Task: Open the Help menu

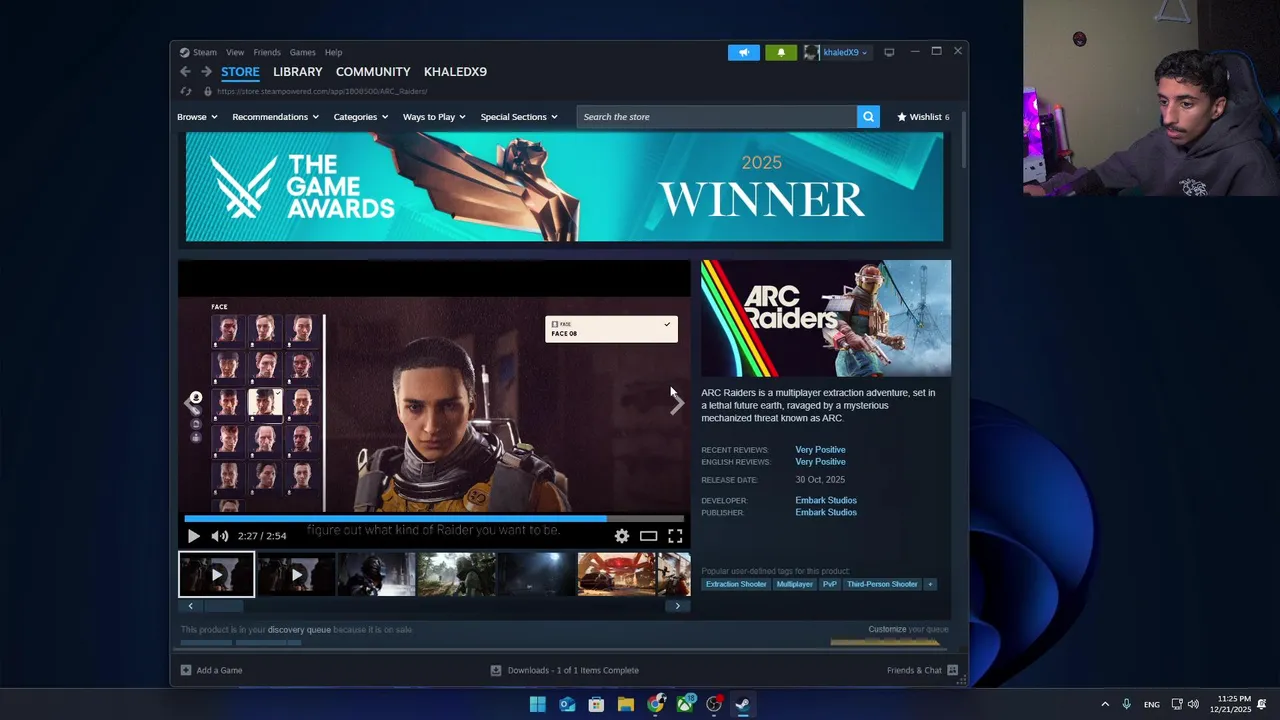Action: pos(333,52)
